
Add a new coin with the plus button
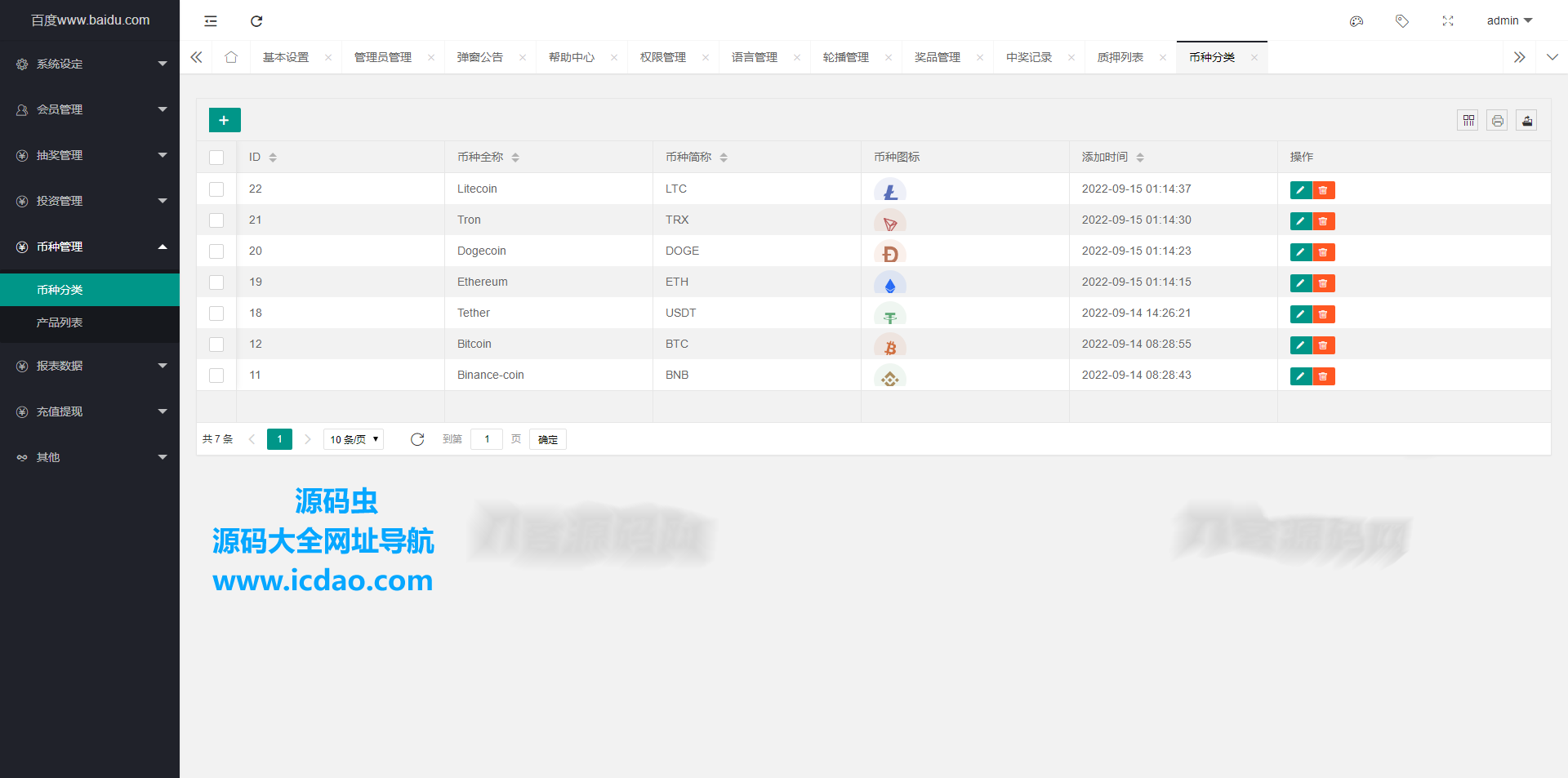[225, 120]
